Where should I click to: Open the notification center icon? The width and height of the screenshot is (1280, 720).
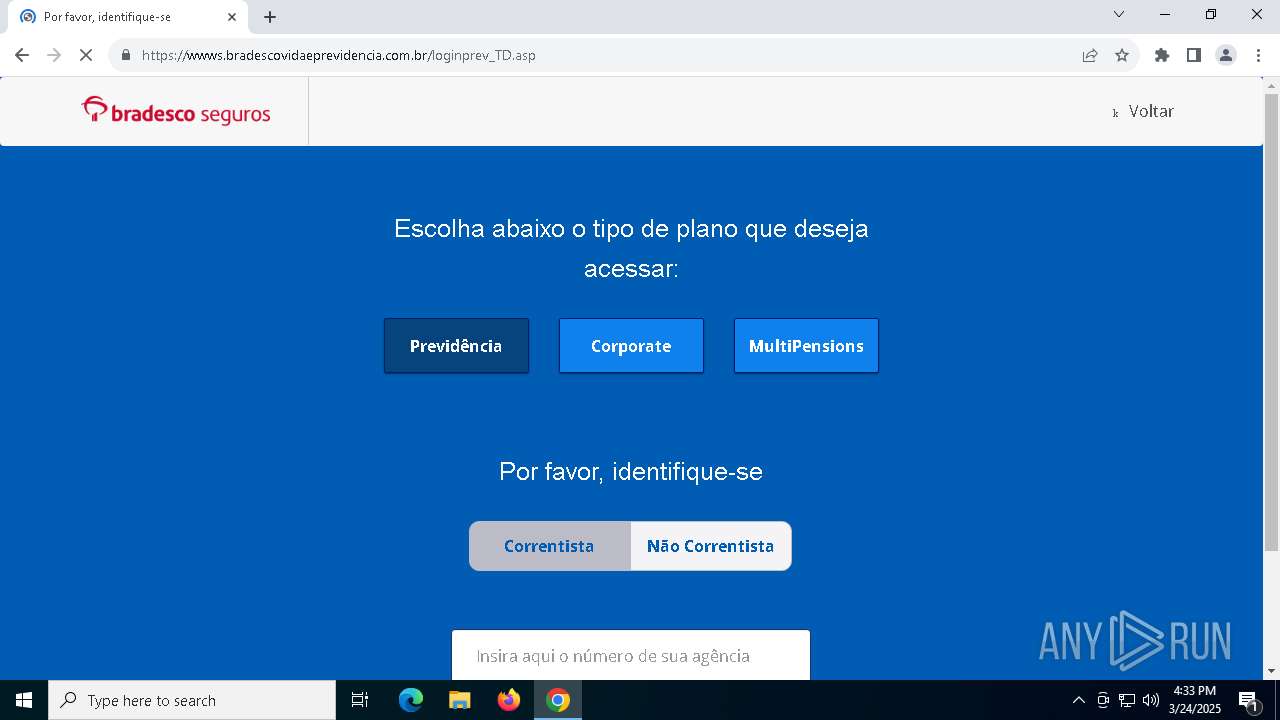click(1249, 700)
